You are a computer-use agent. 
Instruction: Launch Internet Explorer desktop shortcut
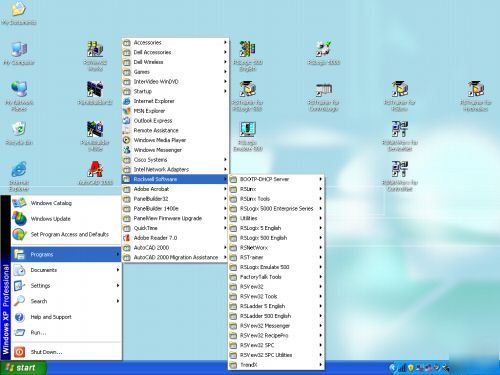[19, 176]
